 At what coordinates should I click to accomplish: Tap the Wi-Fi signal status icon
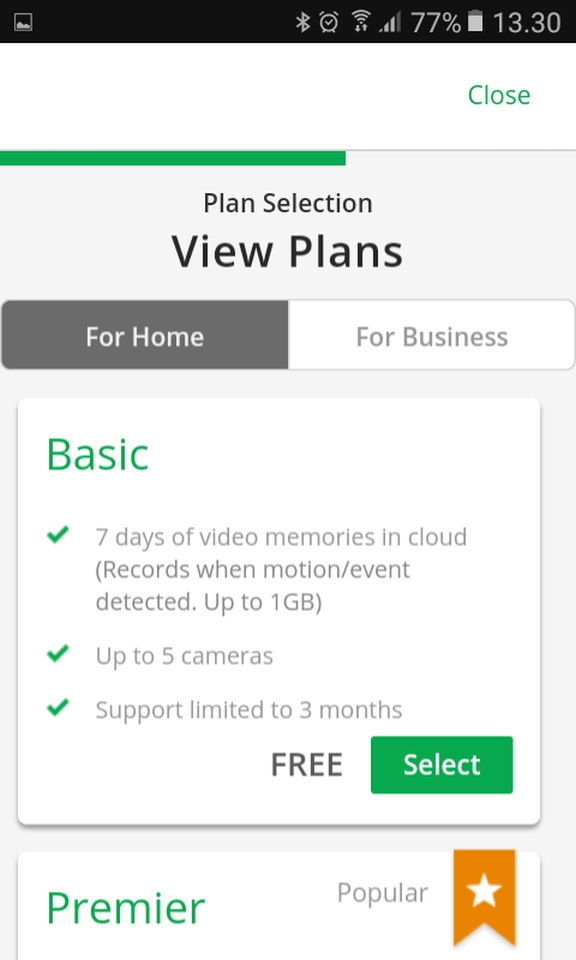[x=361, y=21]
